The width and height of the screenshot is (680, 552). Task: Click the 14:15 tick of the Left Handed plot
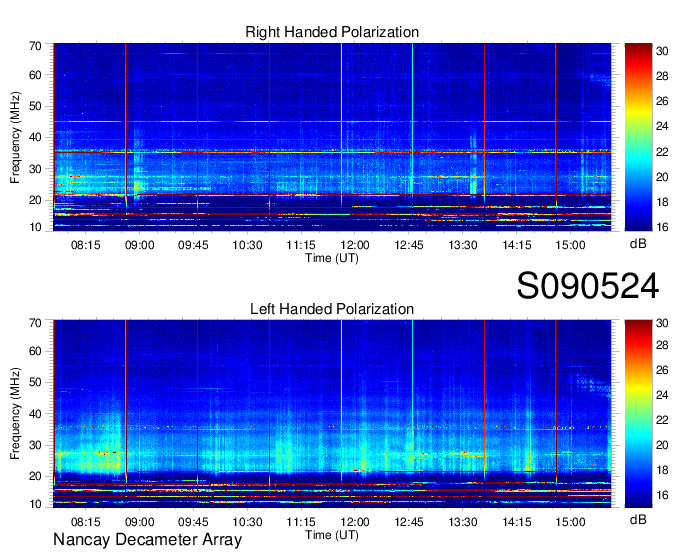(x=517, y=522)
